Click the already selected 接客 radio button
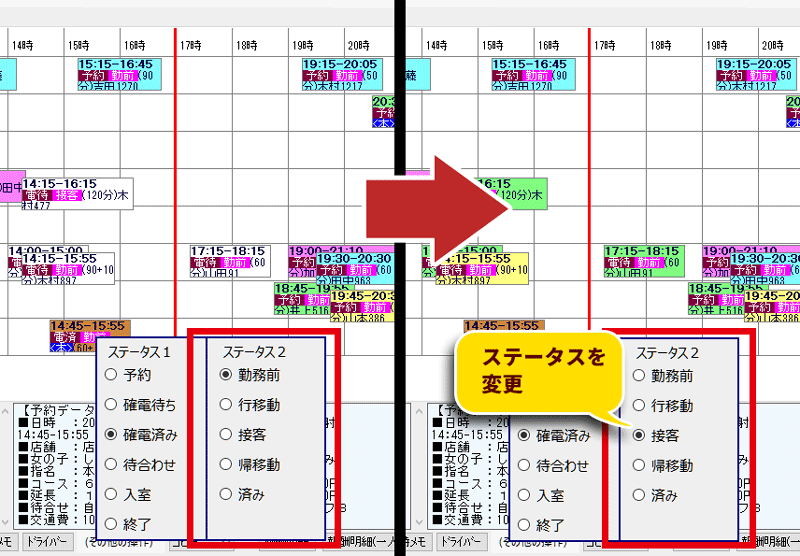Viewport: 800px width, 556px height. point(640,436)
